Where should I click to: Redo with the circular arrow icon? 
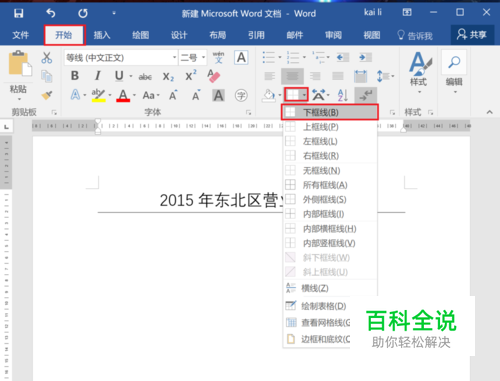(x=83, y=13)
